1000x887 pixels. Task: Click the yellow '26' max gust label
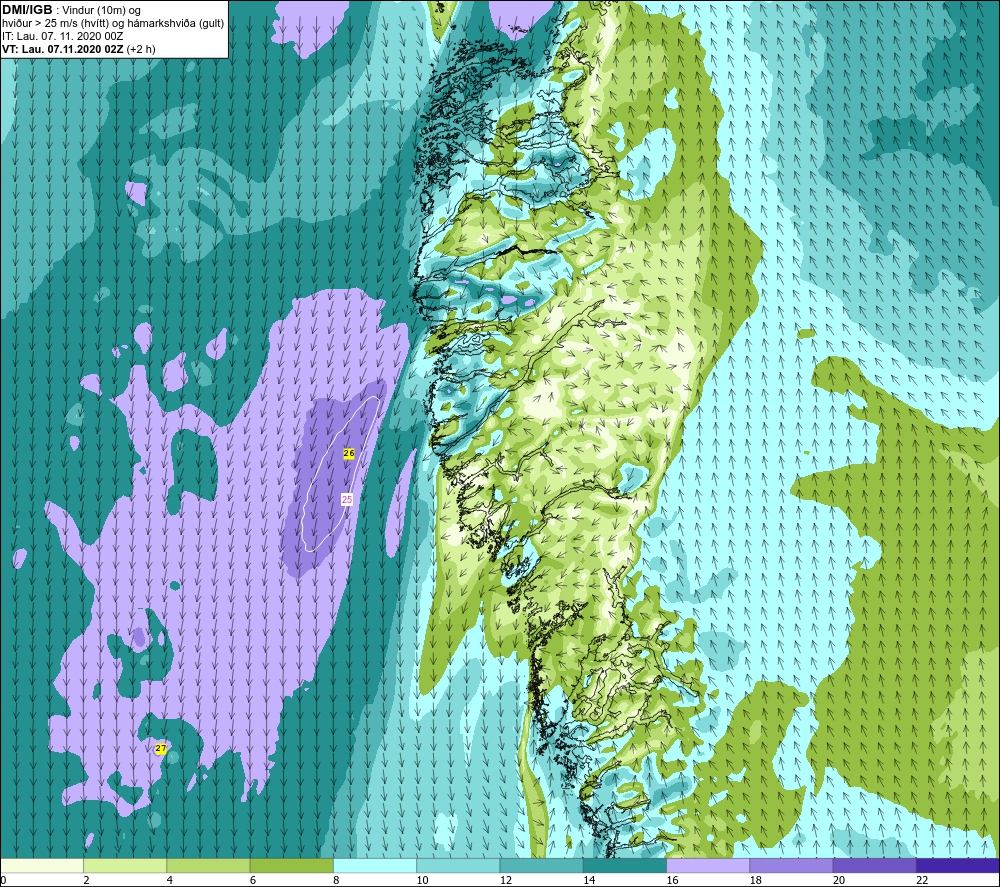(x=349, y=453)
